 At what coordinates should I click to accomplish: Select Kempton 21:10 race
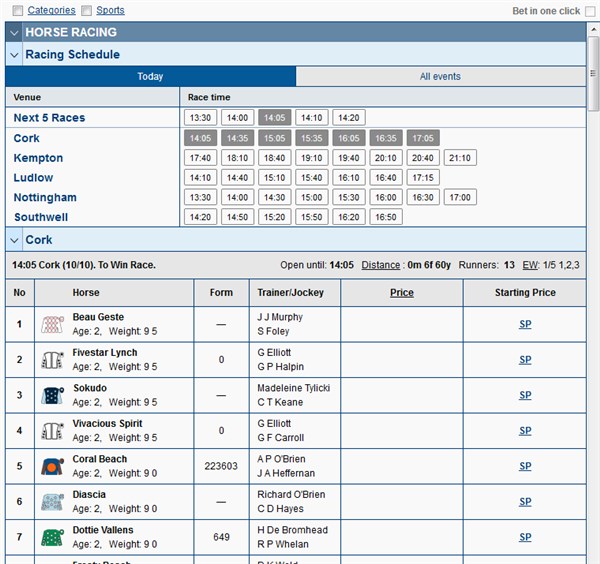coord(460,158)
